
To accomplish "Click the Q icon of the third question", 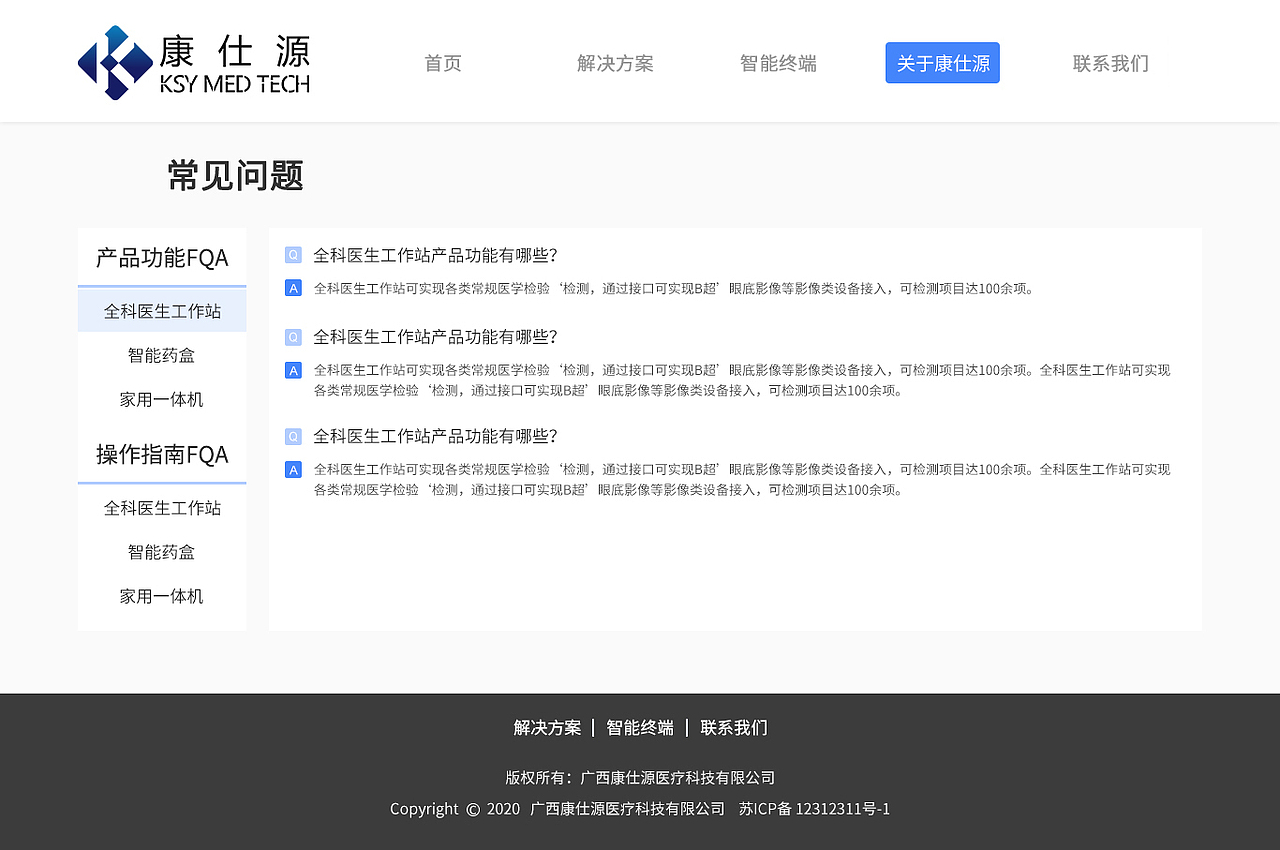I will coord(293,436).
